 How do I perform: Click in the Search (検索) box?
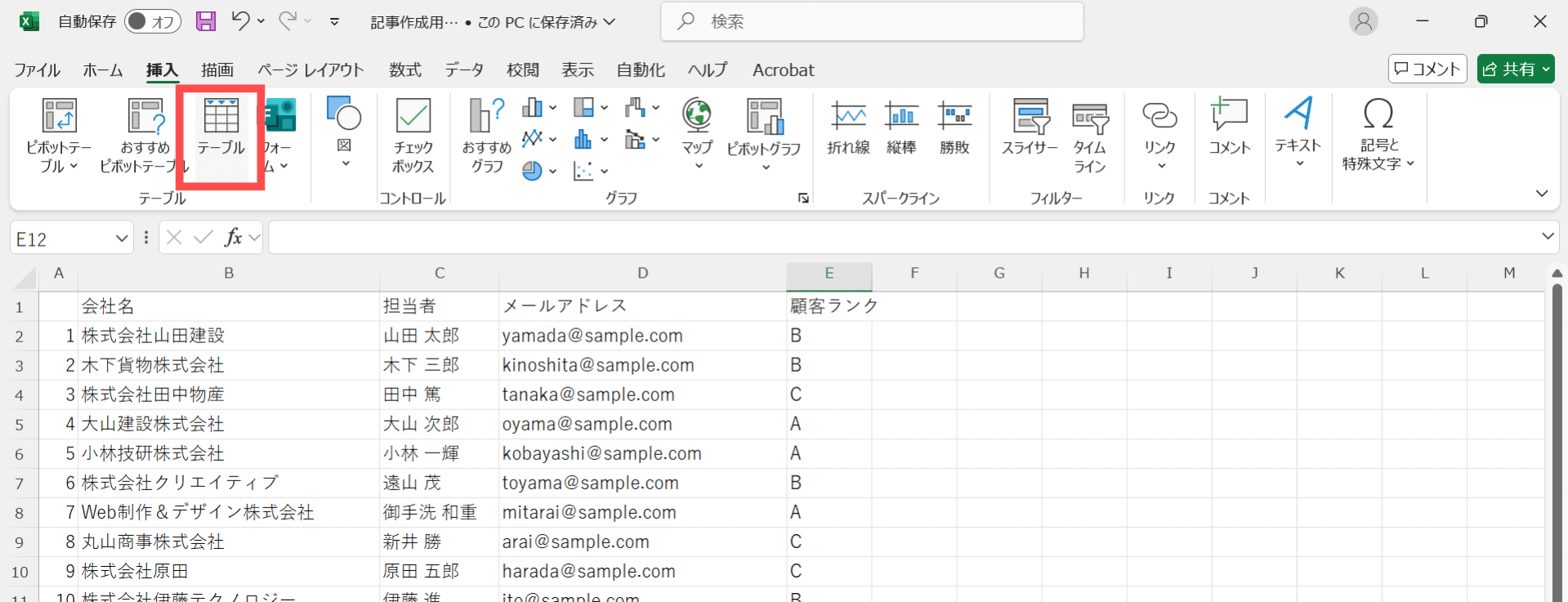[872, 22]
